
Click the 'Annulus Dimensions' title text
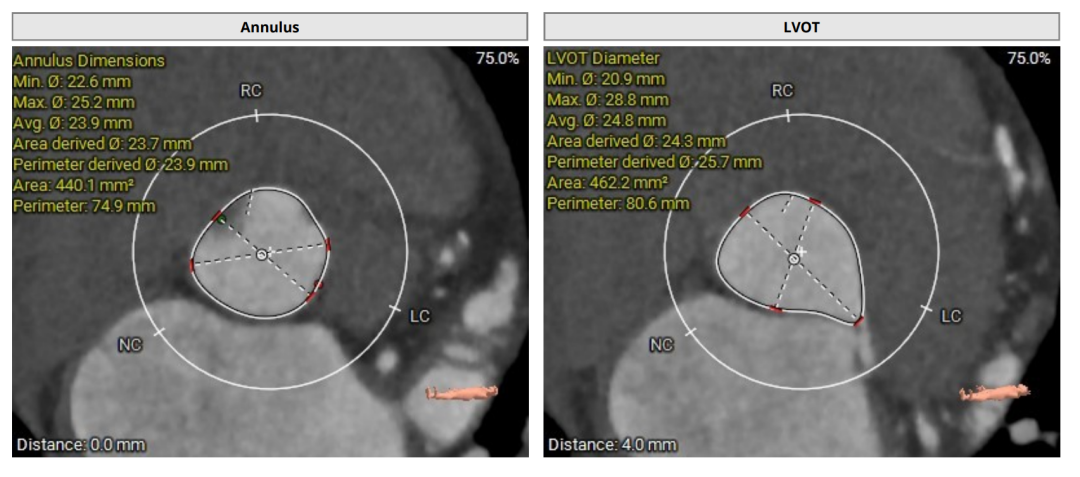(x=90, y=61)
